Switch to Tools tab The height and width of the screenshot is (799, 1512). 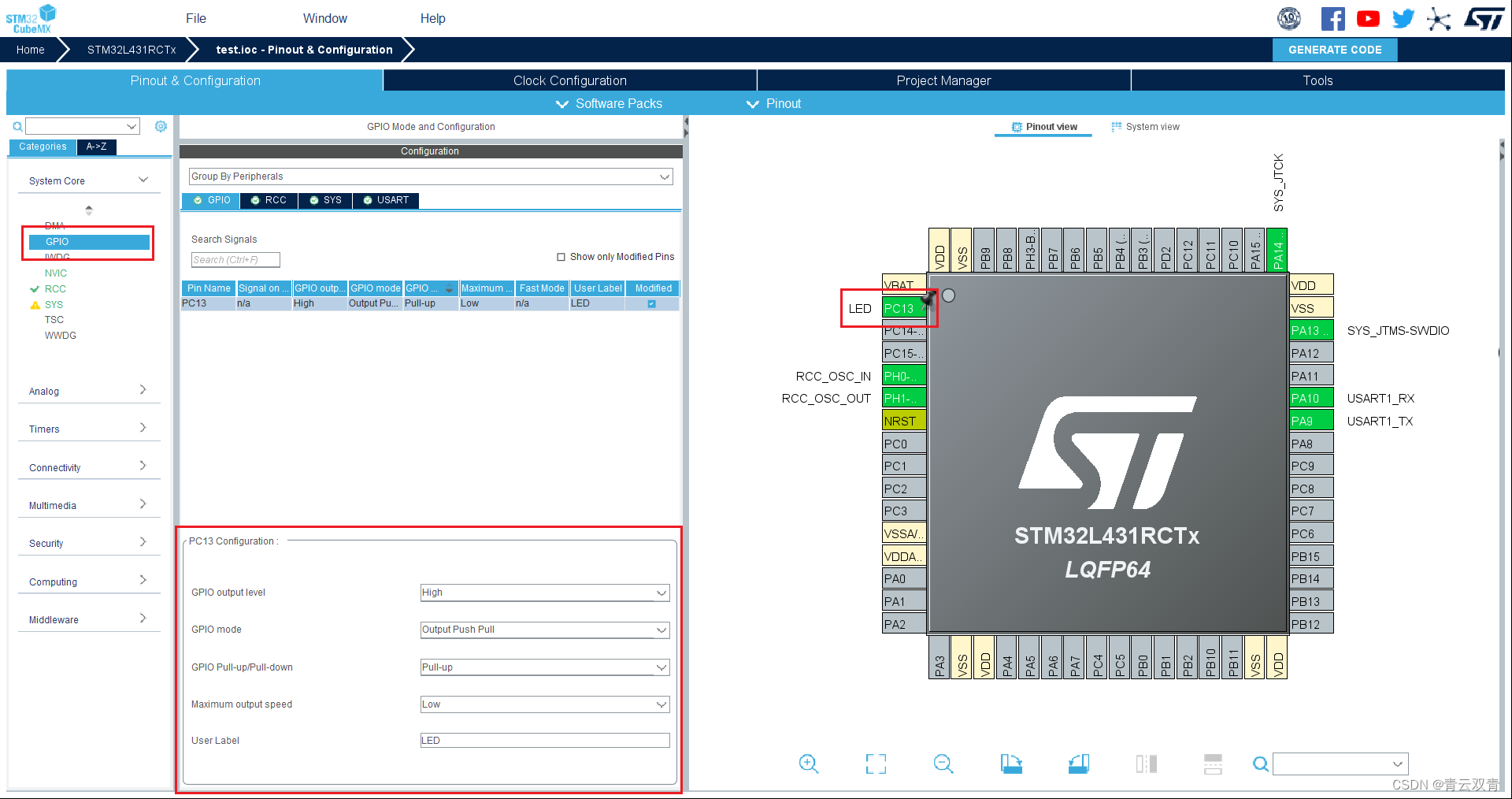1317,80
